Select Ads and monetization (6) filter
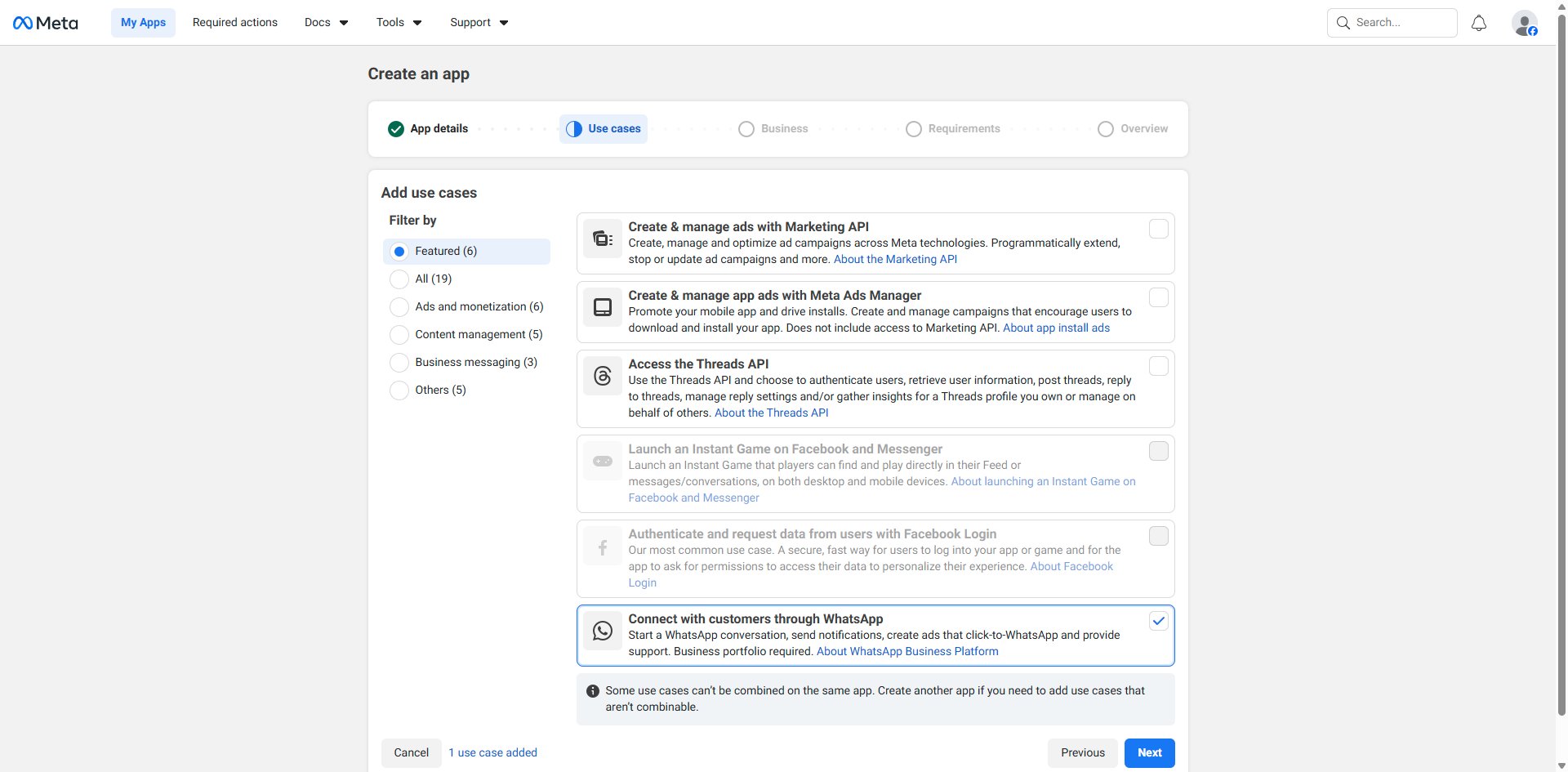The image size is (1568, 772). tap(466, 307)
